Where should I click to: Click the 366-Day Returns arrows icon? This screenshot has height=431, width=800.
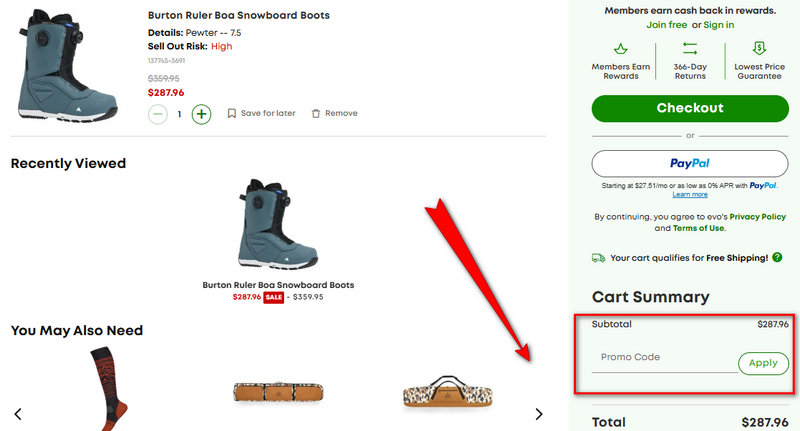pyautogui.click(x=690, y=49)
